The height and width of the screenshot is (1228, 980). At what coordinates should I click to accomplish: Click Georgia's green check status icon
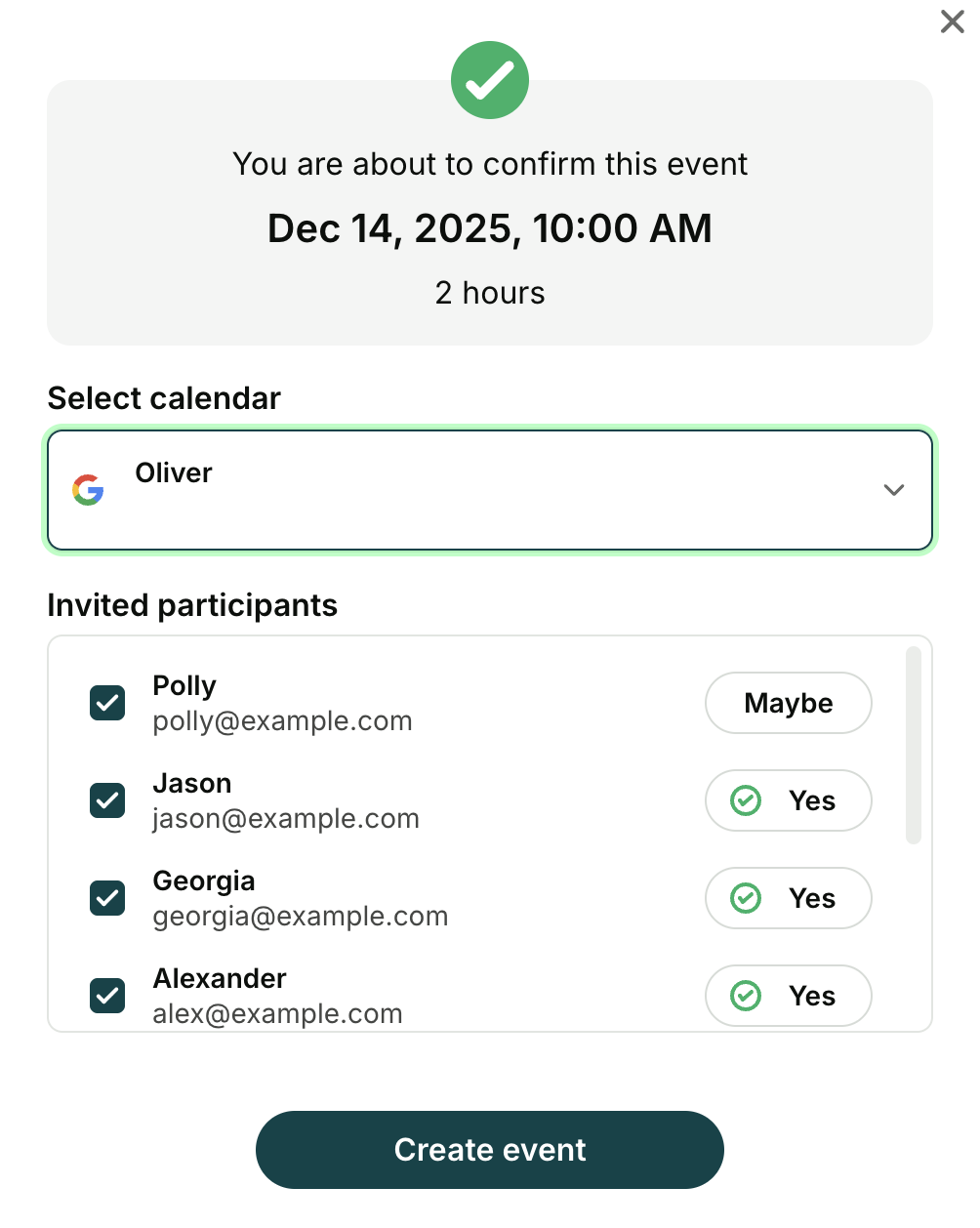[x=746, y=898]
